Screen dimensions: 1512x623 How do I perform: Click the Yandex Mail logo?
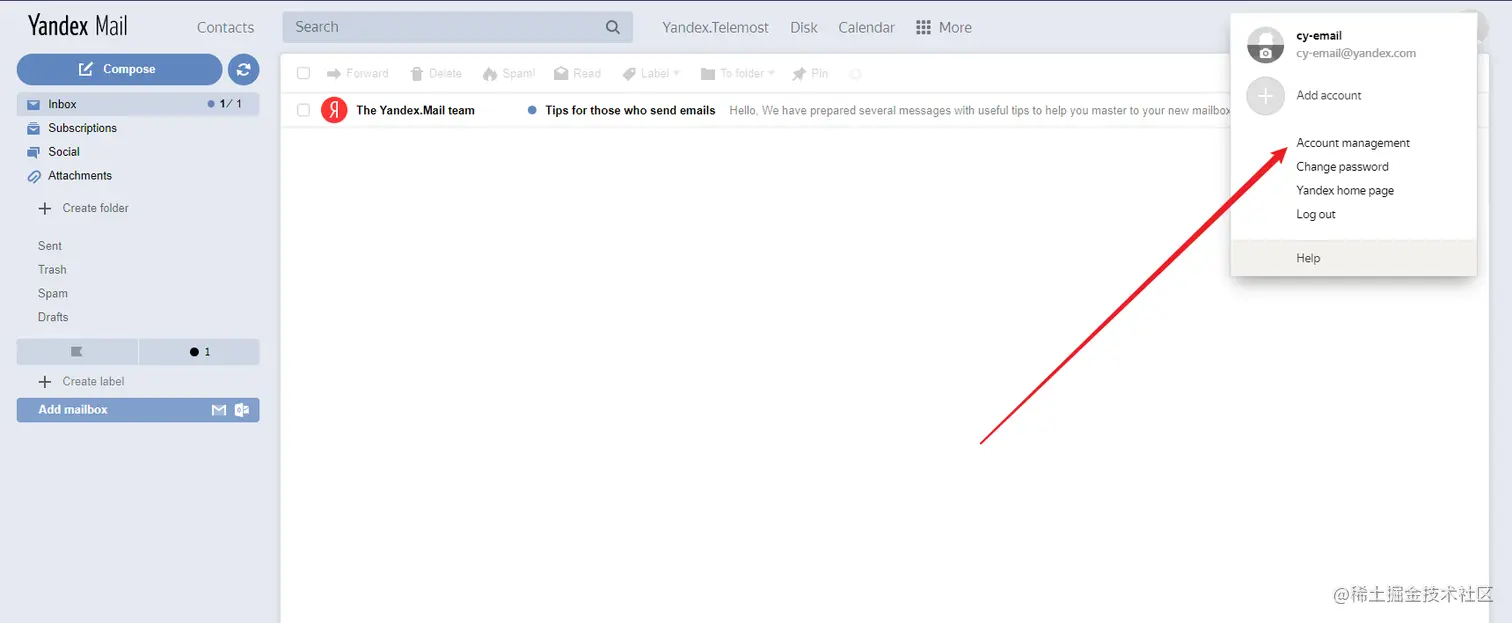[x=77, y=26]
